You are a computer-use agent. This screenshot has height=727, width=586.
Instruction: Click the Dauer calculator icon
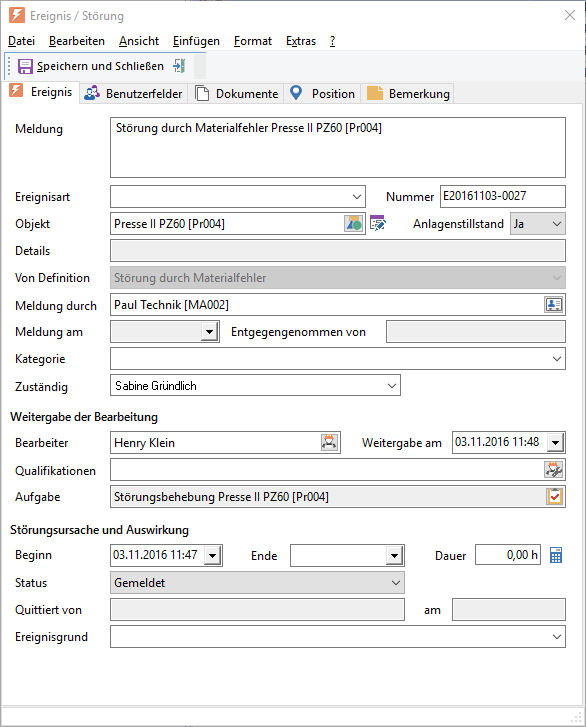(x=556, y=555)
